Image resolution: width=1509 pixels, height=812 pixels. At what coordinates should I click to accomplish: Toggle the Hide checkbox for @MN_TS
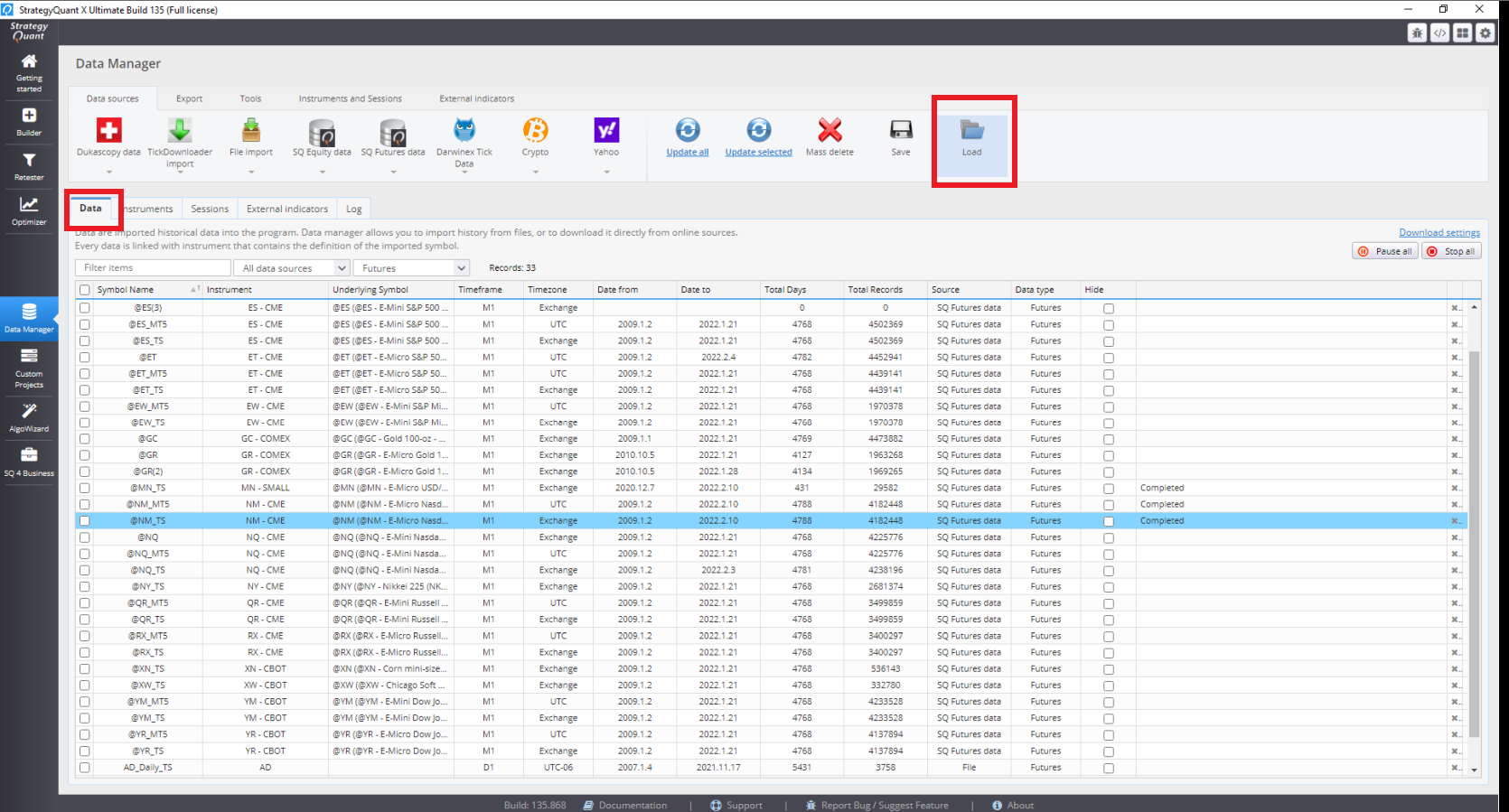(x=1109, y=489)
